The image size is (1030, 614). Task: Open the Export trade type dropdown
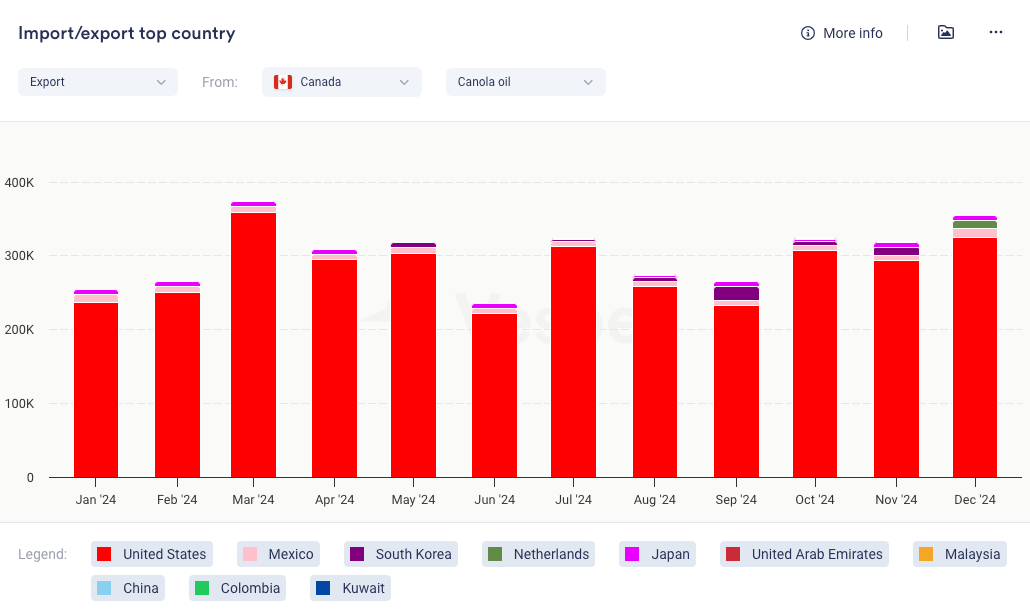[x=98, y=82]
